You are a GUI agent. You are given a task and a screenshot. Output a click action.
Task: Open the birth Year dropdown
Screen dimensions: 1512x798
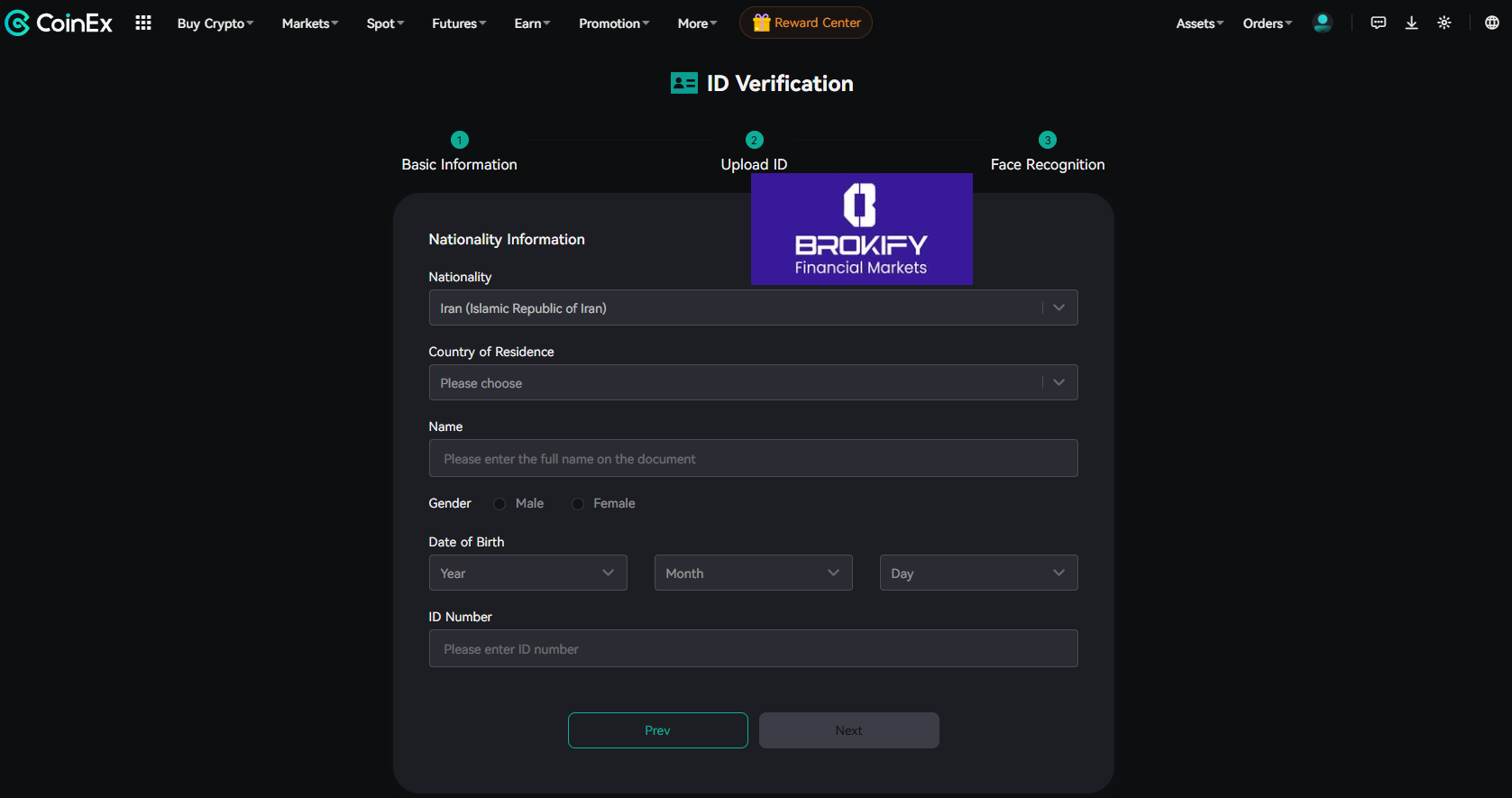527,573
